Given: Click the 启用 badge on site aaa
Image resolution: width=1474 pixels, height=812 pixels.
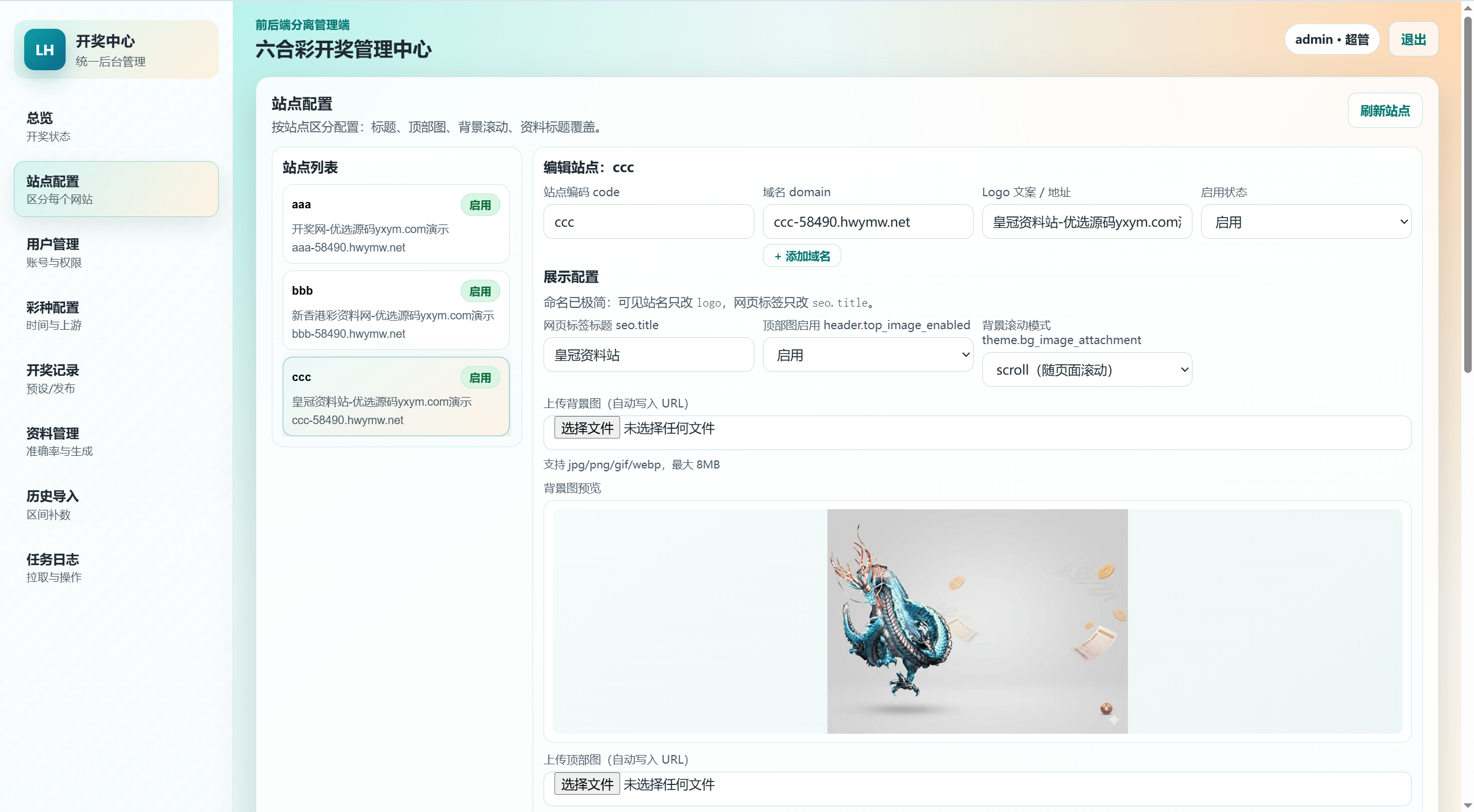Looking at the screenshot, I should (480, 205).
